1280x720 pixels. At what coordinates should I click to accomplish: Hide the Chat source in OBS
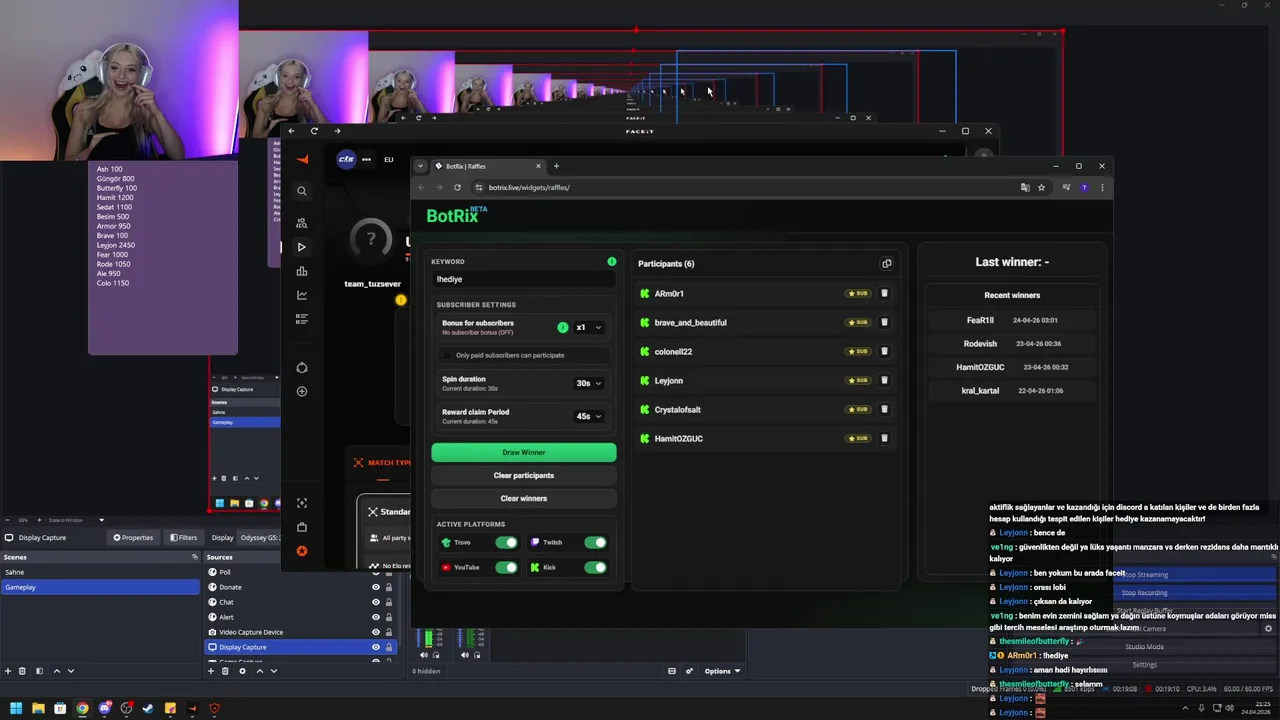[376, 602]
